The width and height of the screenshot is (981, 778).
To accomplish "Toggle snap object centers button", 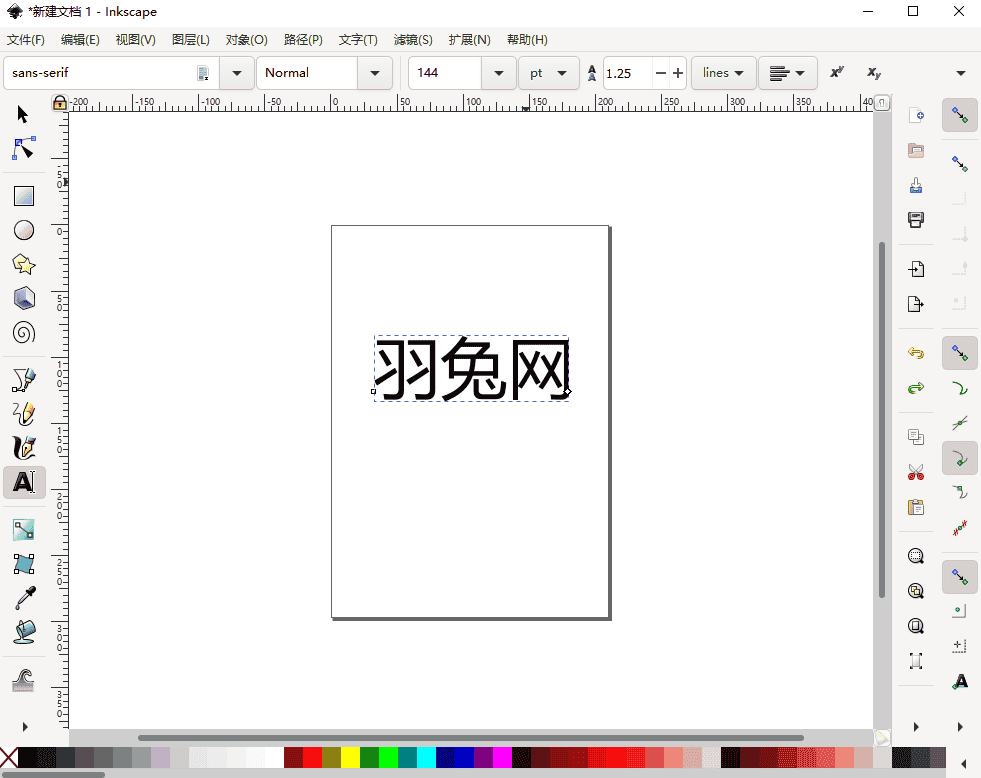I will pyautogui.click(x=960, y=611).
